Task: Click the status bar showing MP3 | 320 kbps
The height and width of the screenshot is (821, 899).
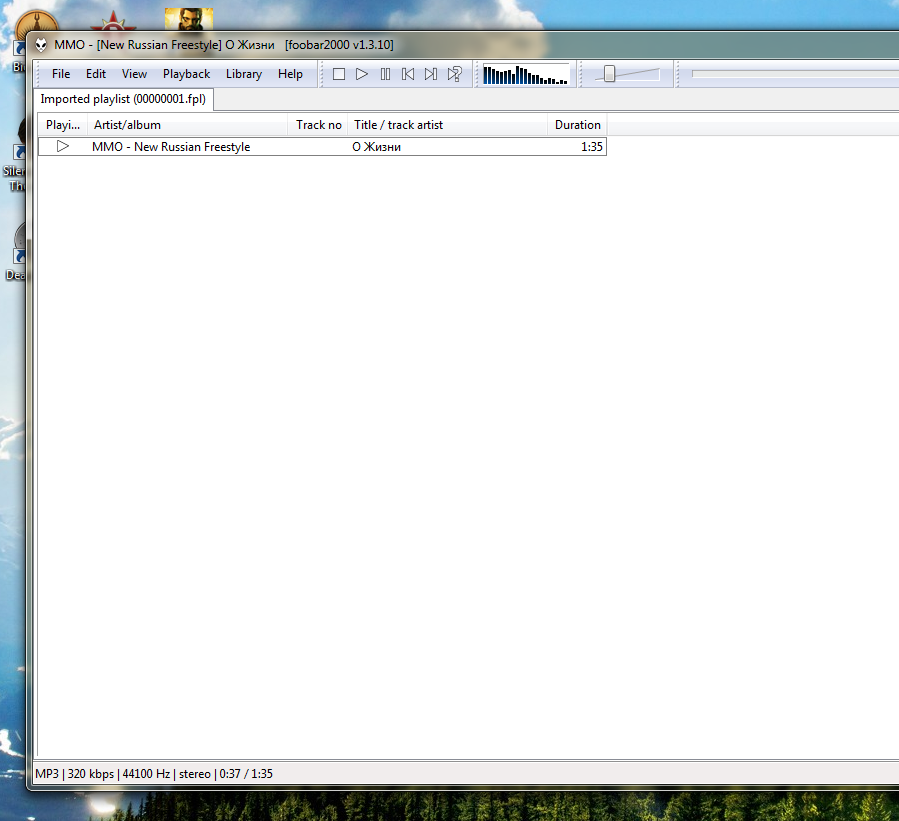Action: 154,774
